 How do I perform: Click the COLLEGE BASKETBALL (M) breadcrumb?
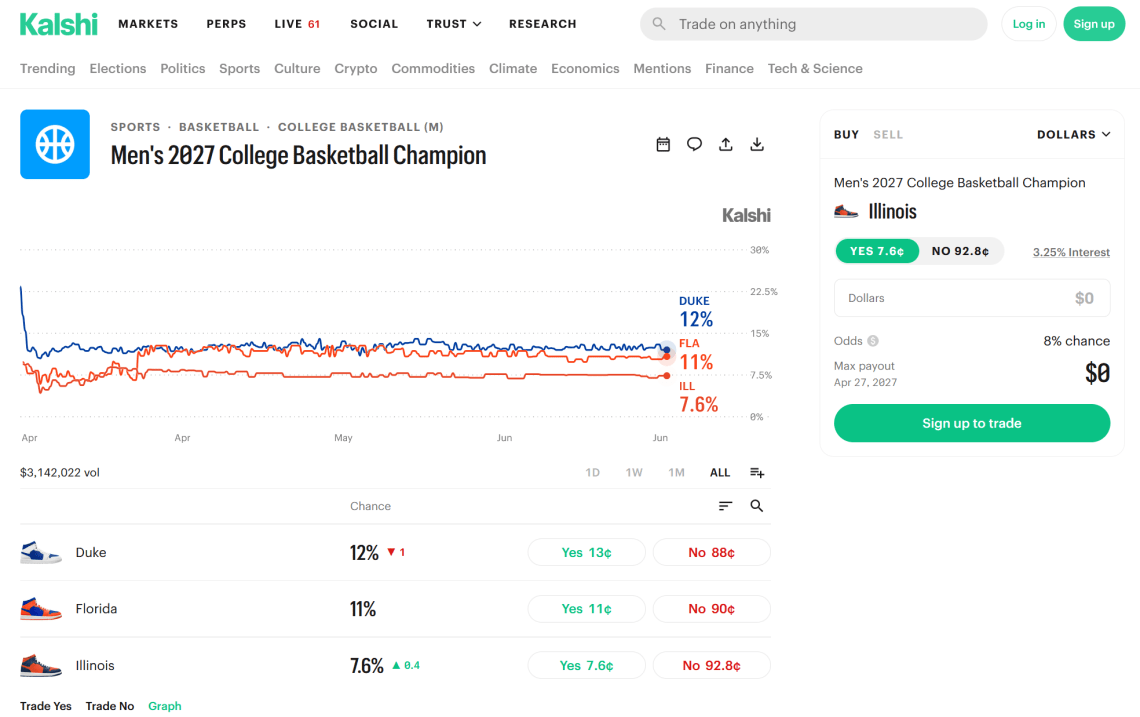pyautogui.click(x=361, y=127)
